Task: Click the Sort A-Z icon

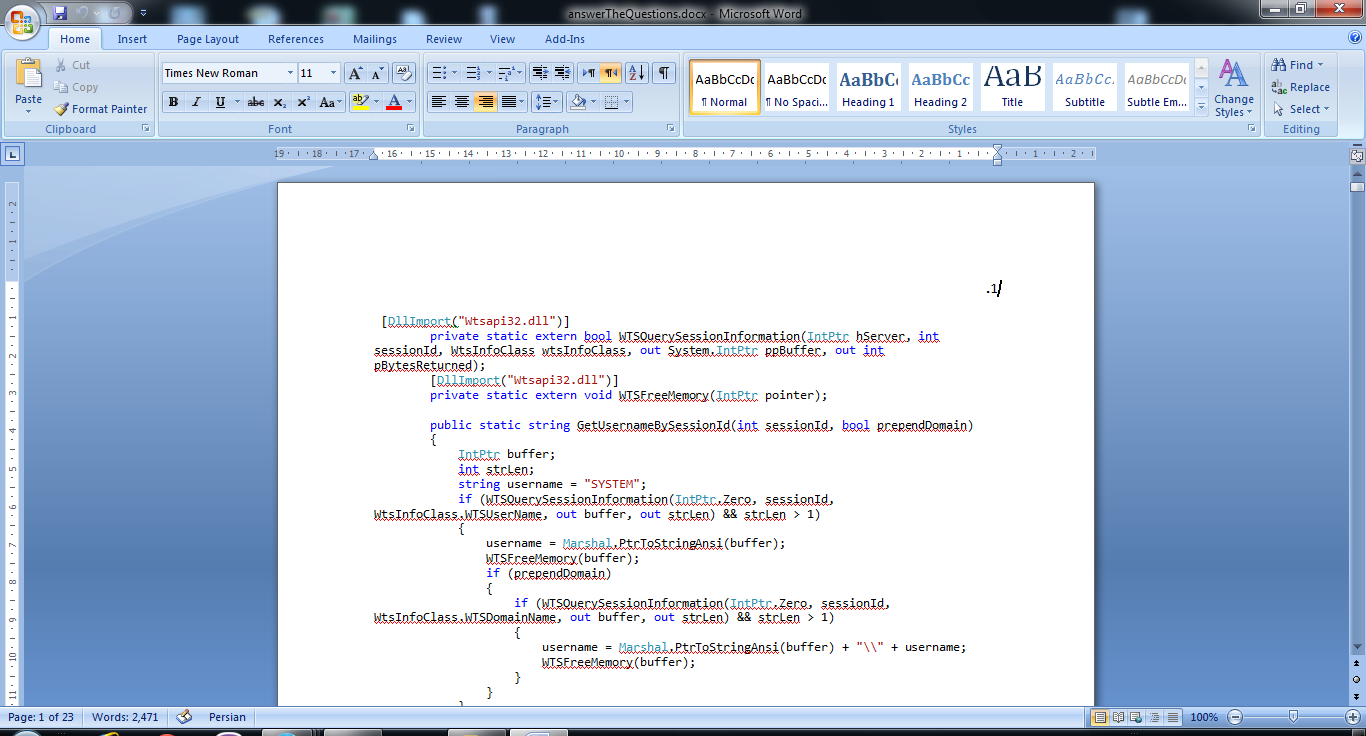Action: point(637,73)
